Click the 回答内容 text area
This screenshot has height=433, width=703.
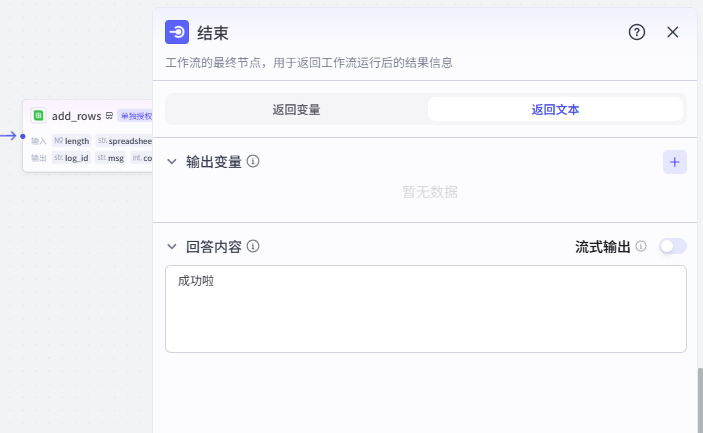pyautogui.click(x=425, y=308)
